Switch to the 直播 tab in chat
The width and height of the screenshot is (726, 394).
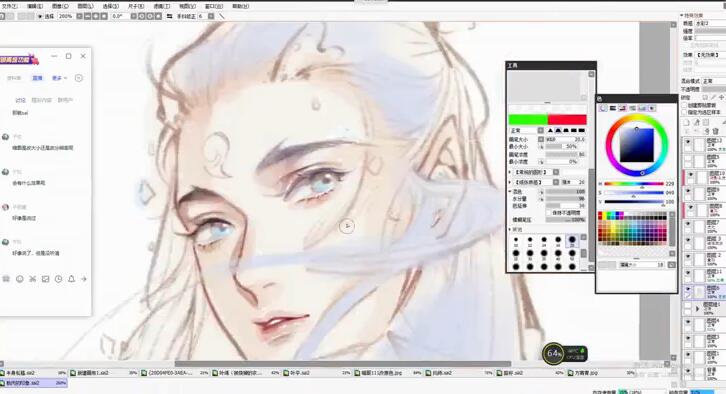(37, 78)
